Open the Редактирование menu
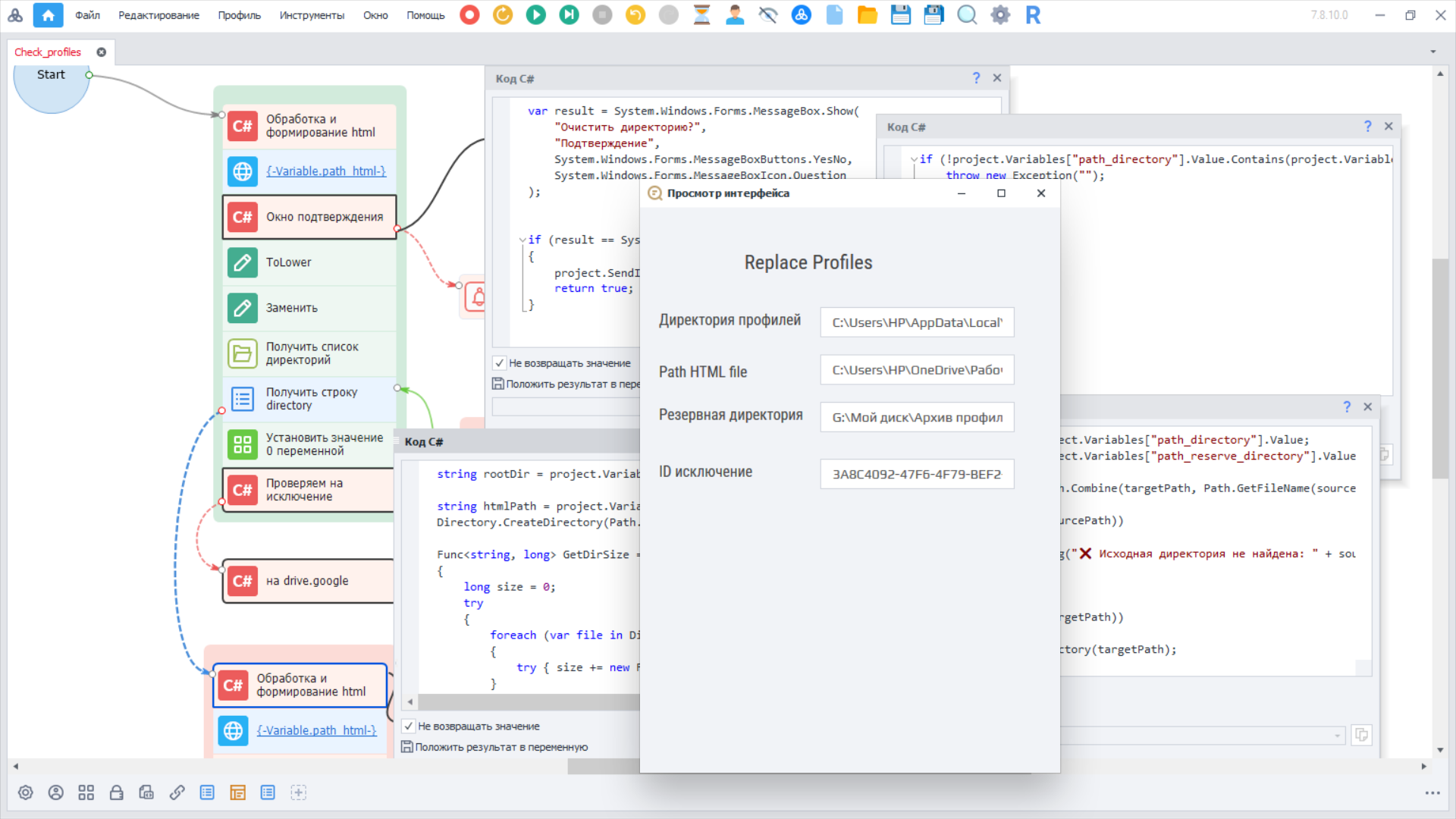 (158, 15)
